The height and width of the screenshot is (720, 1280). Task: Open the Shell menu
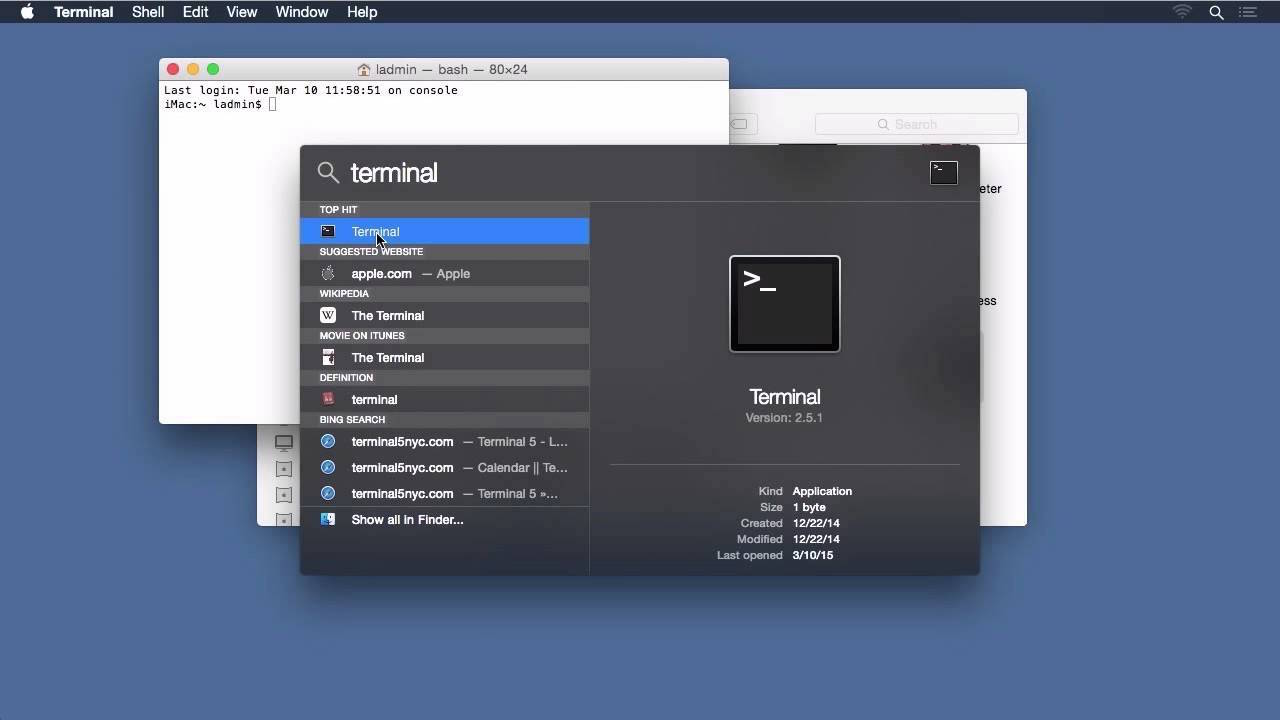coord(148,12)
